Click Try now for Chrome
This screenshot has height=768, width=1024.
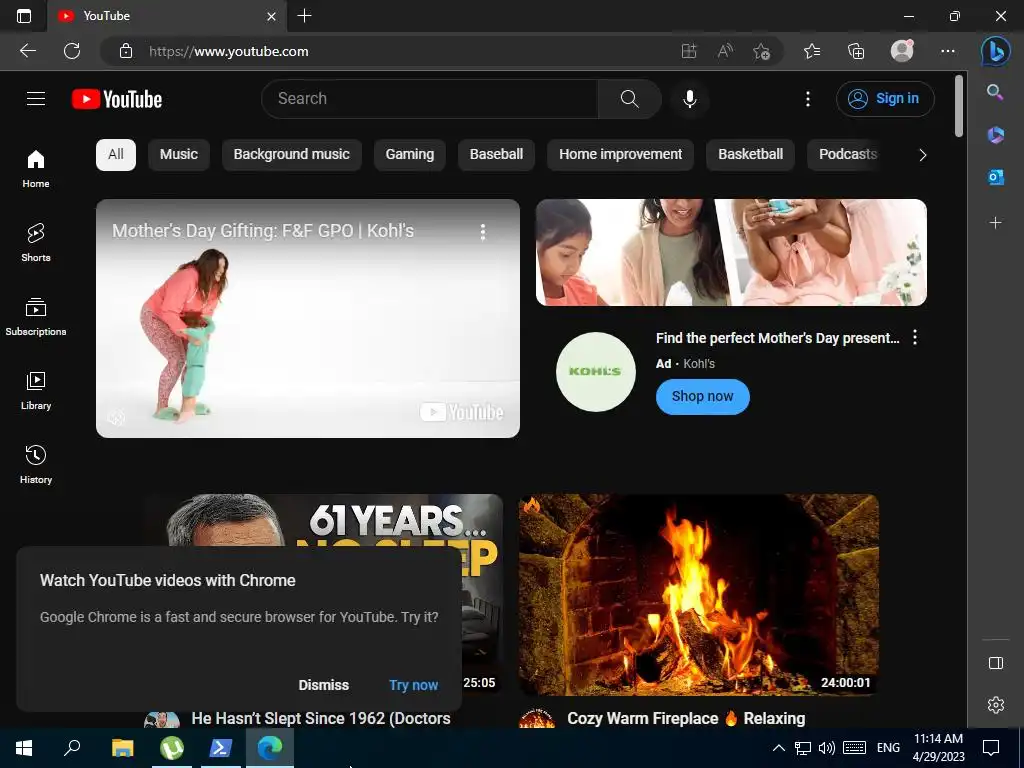[413, 685]
